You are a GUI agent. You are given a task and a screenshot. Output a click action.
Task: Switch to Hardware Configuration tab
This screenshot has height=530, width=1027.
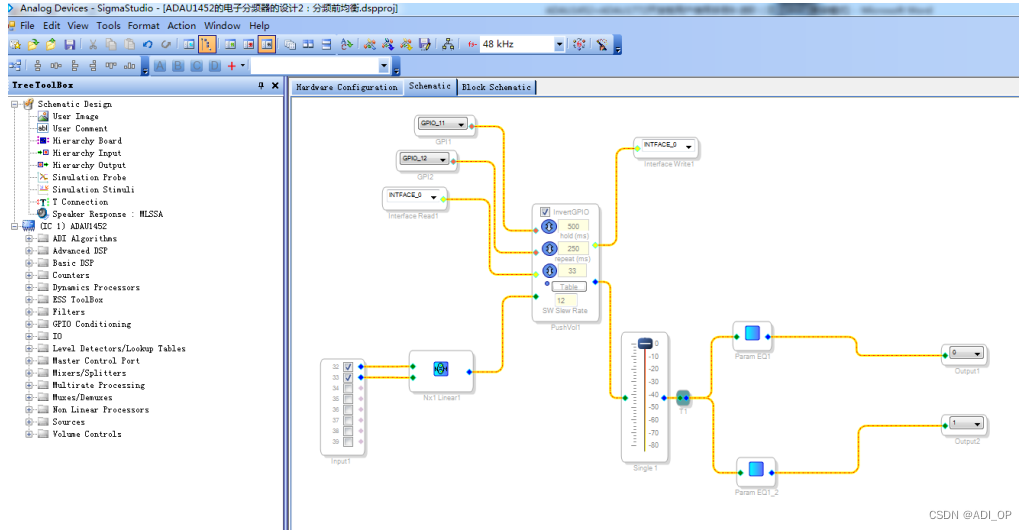(346, 87)
